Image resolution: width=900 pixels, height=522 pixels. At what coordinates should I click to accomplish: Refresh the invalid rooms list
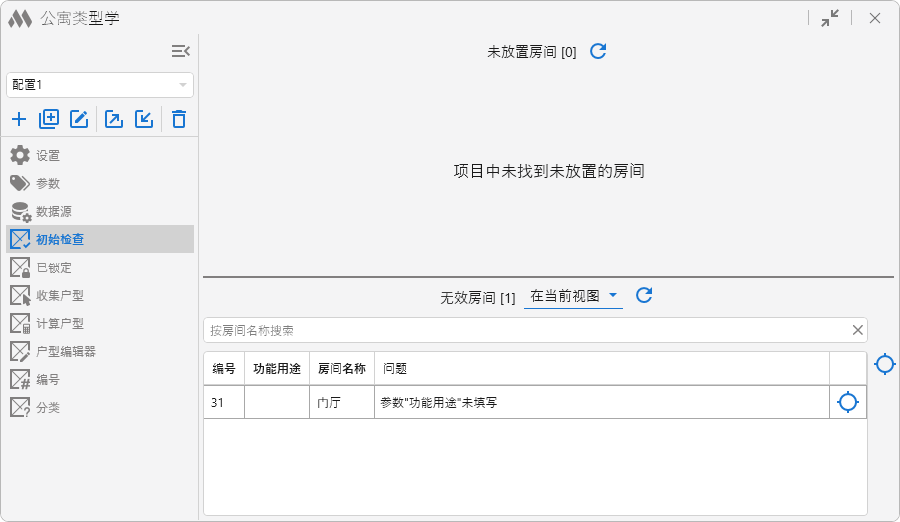(644, 295)
